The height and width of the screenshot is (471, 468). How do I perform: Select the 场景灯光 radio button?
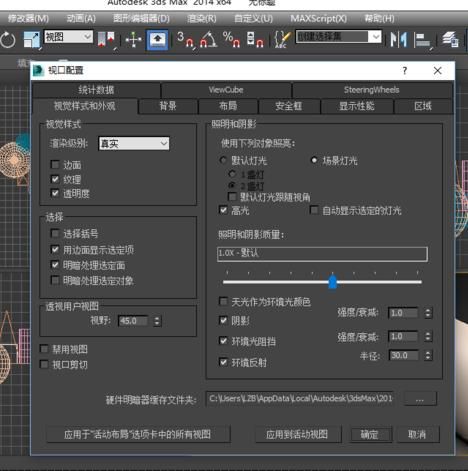(x=314, y=160)
